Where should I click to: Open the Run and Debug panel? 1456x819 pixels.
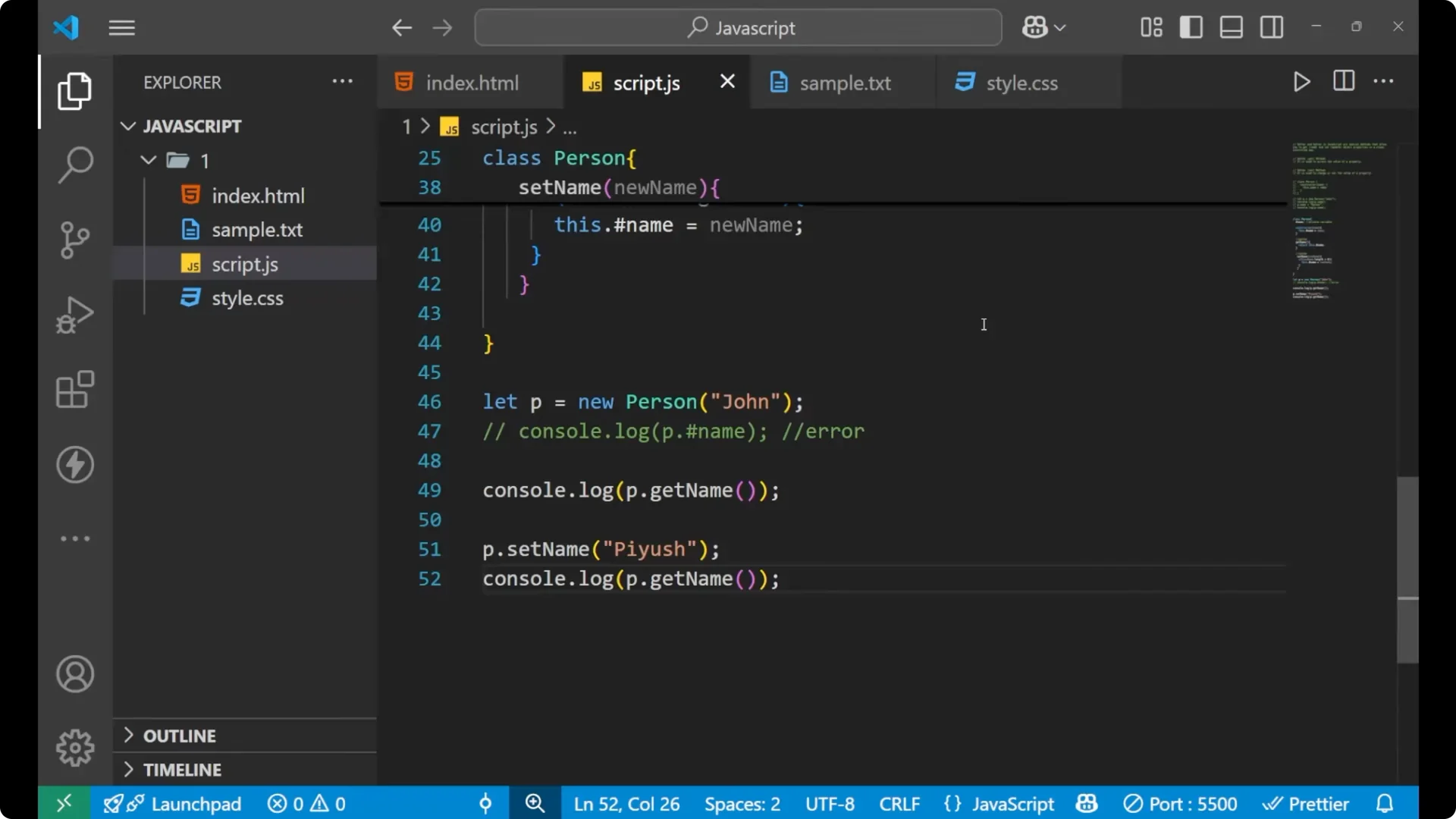(x=74, y=315)
